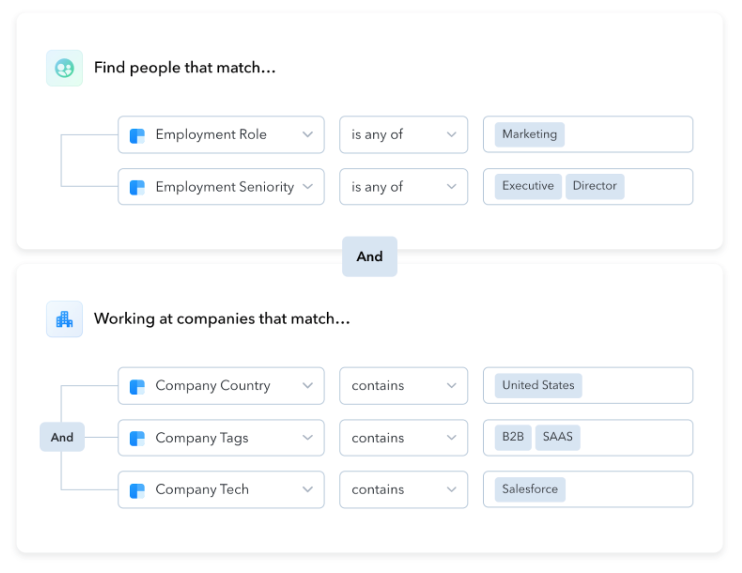Open the Employment Seniority attribute dropdown
The height and width of the screenshot is (573, 742).
click(x=307, y=187)
